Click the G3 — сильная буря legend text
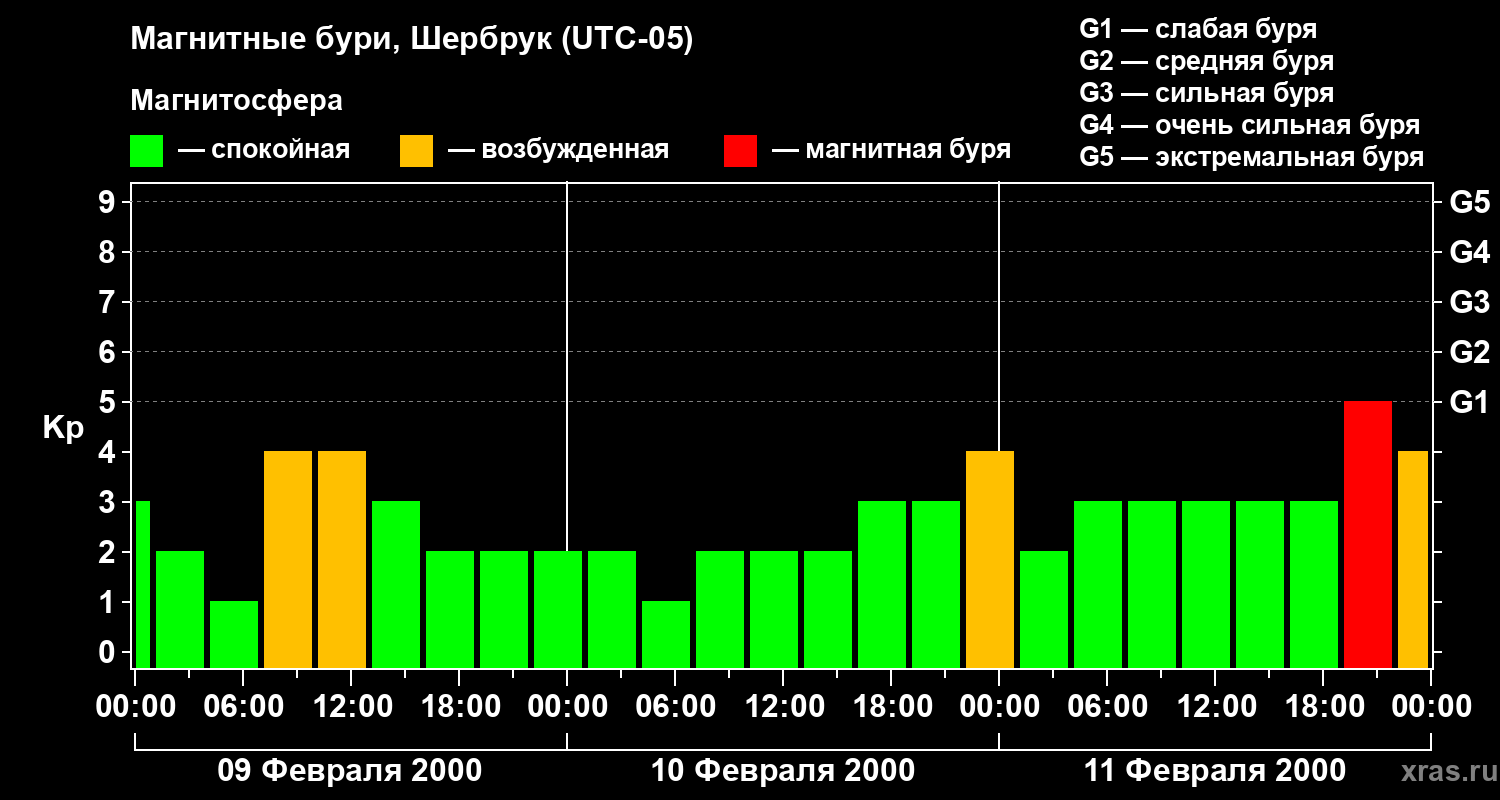This screenshot has width=1500, height=800. click(1207, 93)
